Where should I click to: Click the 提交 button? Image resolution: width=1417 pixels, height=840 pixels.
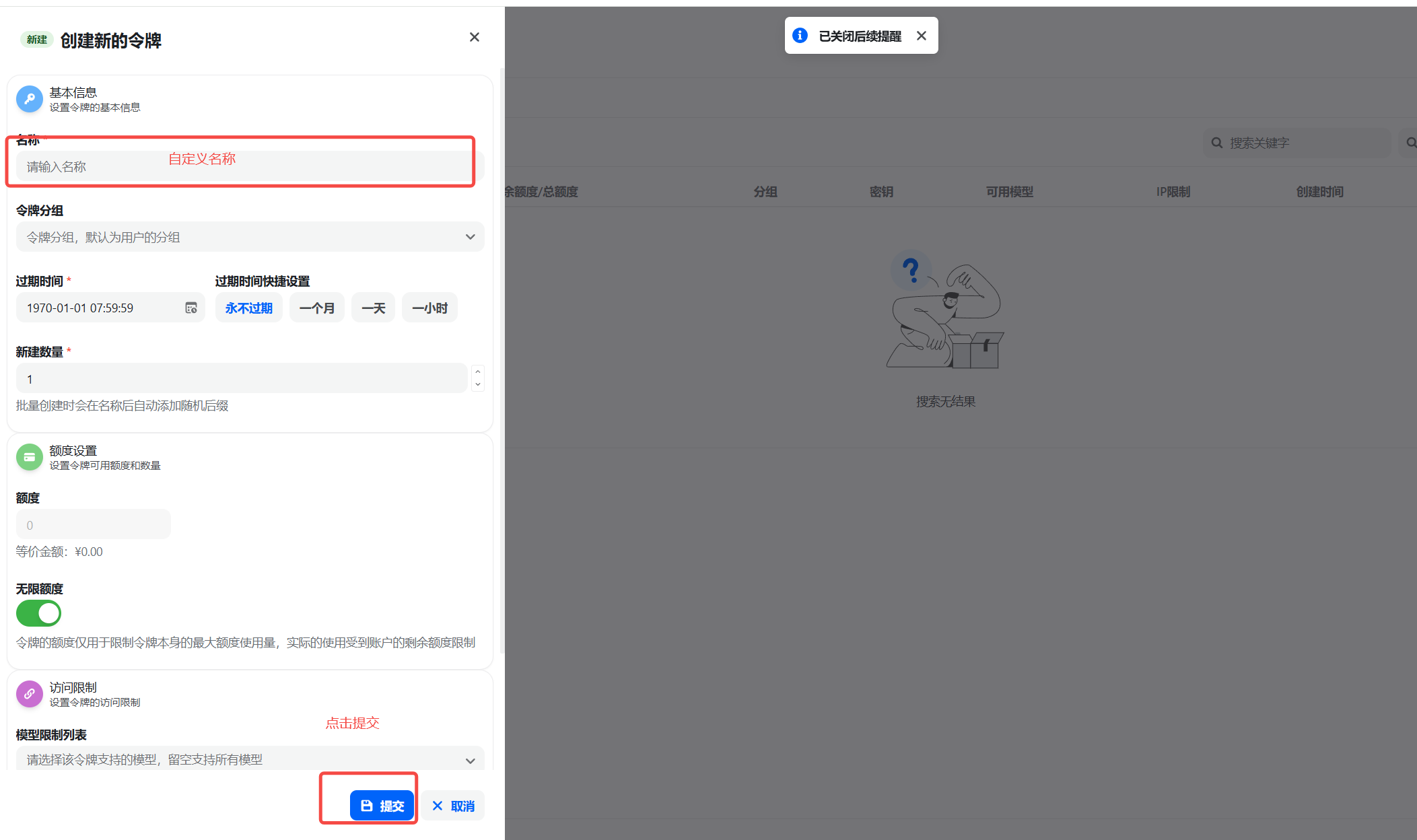[382, 805]
